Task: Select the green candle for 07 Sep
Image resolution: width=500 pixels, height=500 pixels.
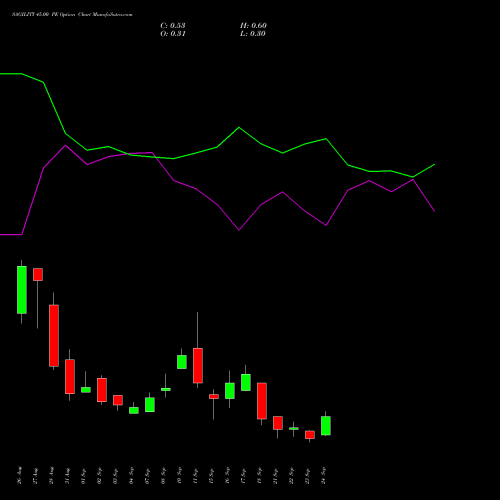Action: point(150,405)
